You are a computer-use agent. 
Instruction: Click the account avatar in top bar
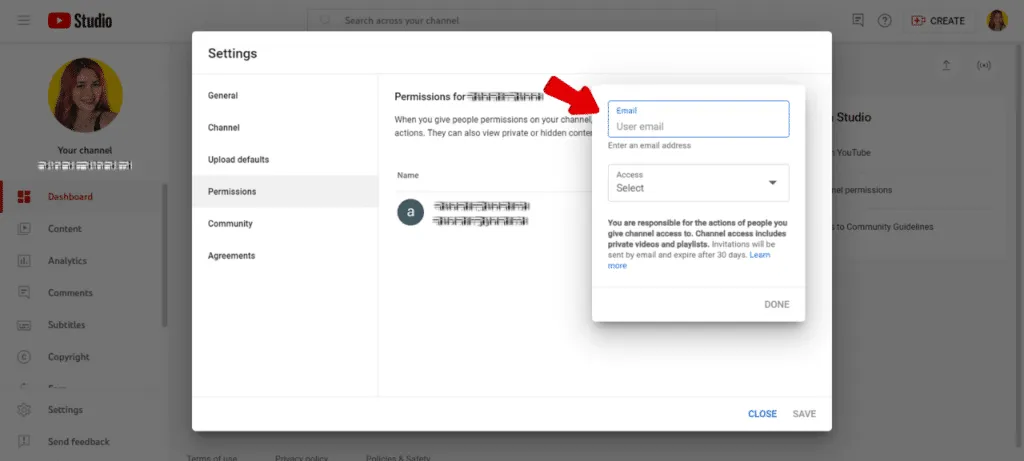click(x=996, y=20)
